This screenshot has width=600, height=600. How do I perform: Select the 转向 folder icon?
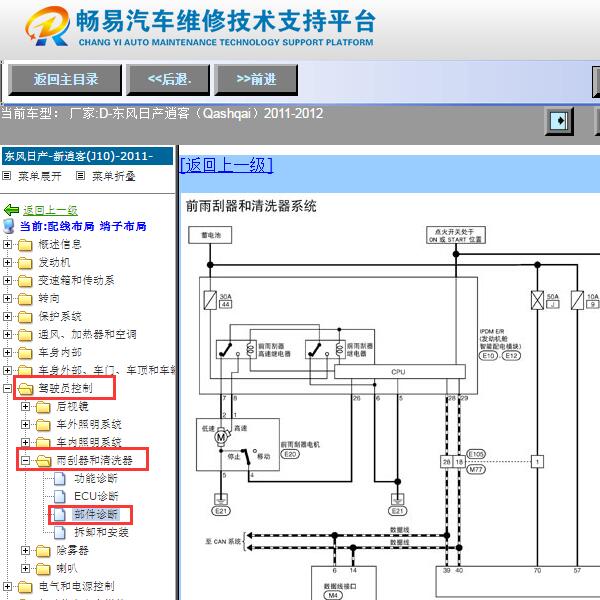25,299
